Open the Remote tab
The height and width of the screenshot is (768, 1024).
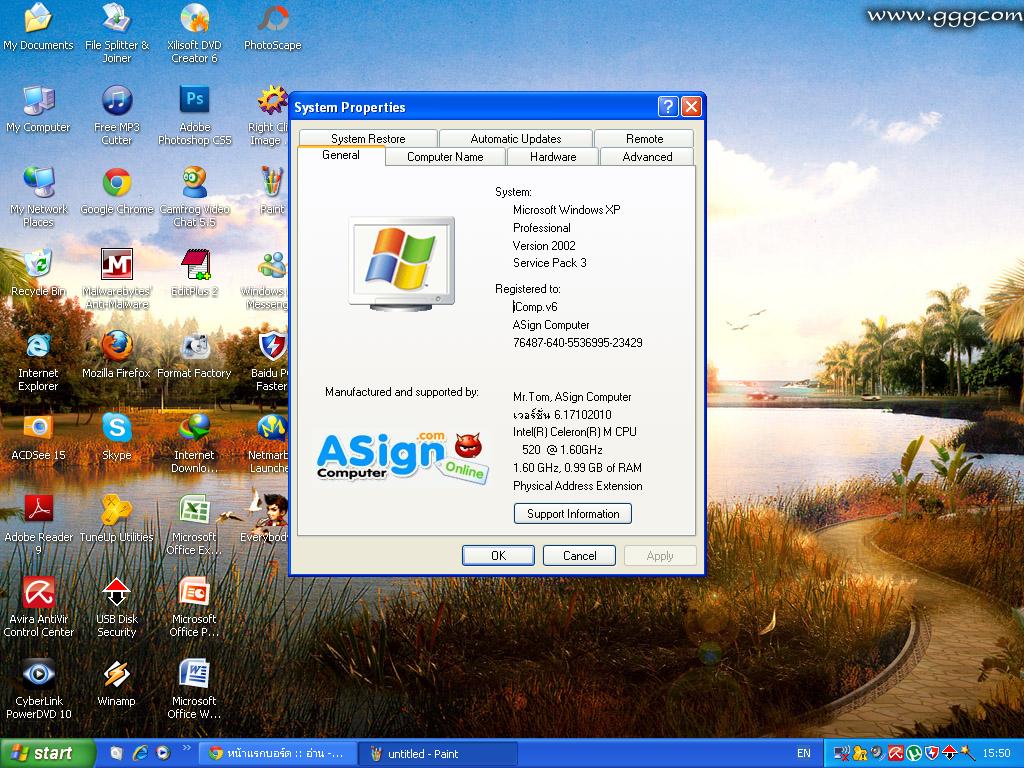tap(644, 138)
